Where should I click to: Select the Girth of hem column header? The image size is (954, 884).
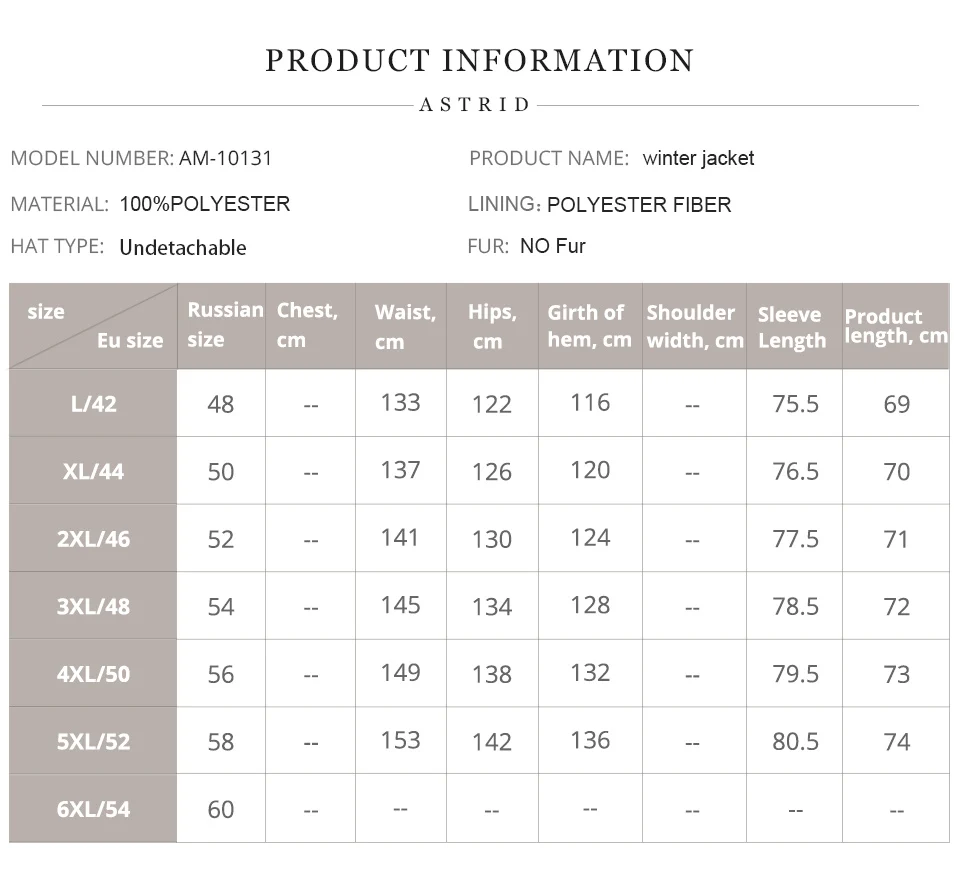pyautogui.click(x=590, y=326)
